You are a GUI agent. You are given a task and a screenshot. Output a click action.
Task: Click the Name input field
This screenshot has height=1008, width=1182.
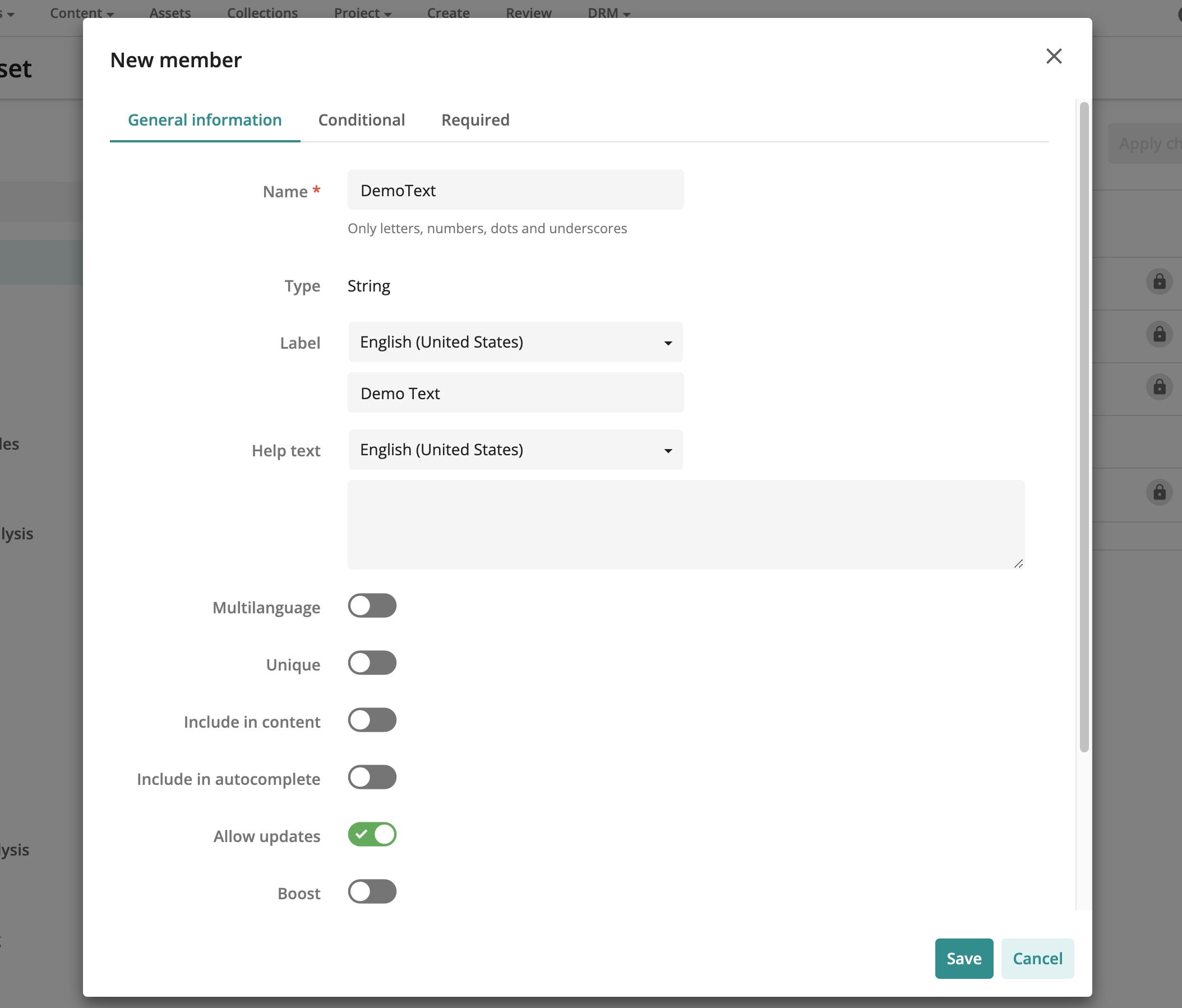(516, 190)
